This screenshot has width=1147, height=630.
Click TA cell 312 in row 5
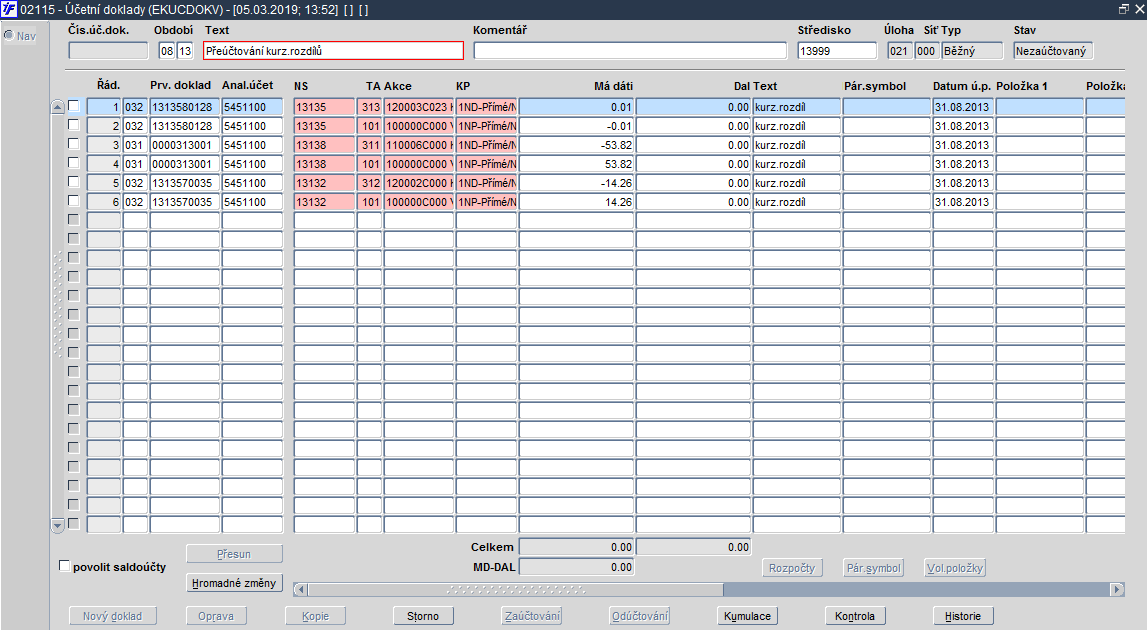pos(369,183)
